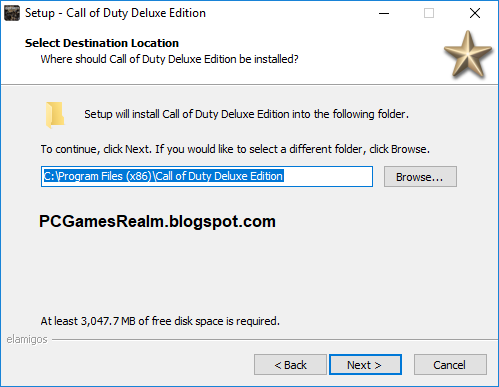The width and height of the screenshot is (499, 387).
Task: Click the highlighted Program Files (x86) path text
Action: (164, 176)
